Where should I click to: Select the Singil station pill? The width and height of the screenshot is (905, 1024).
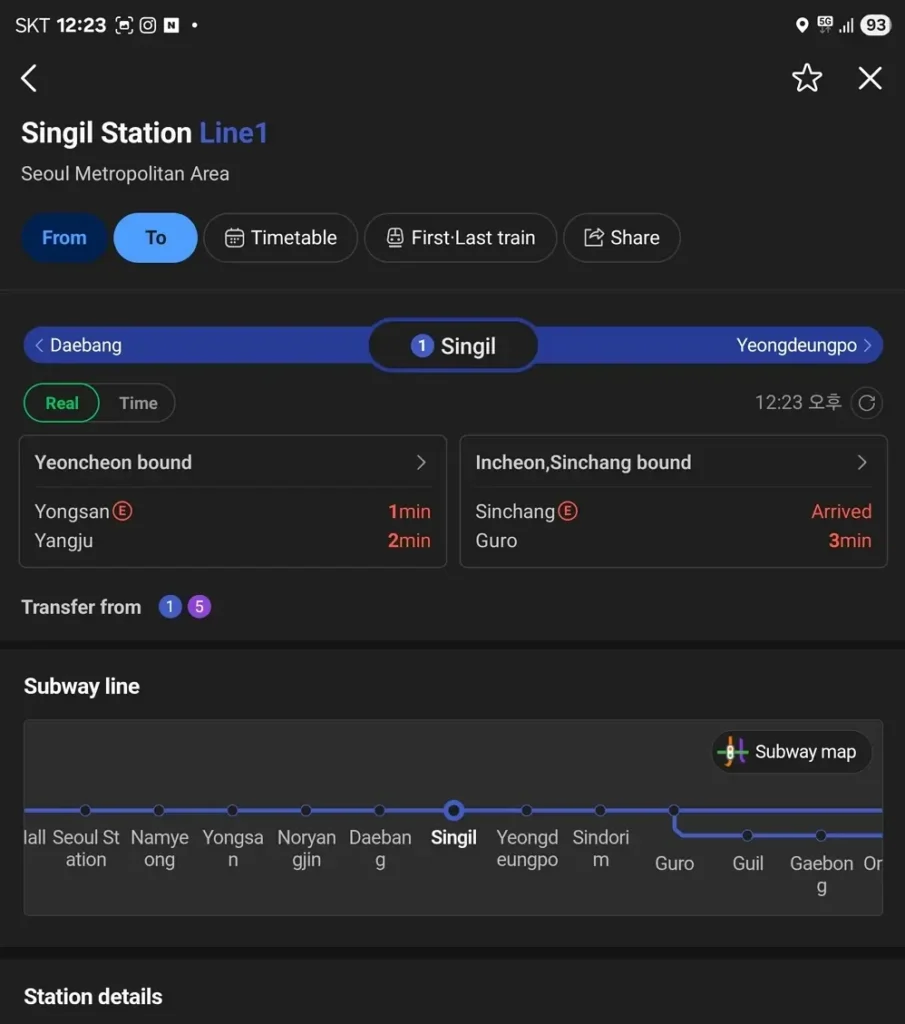click(453, 345)
